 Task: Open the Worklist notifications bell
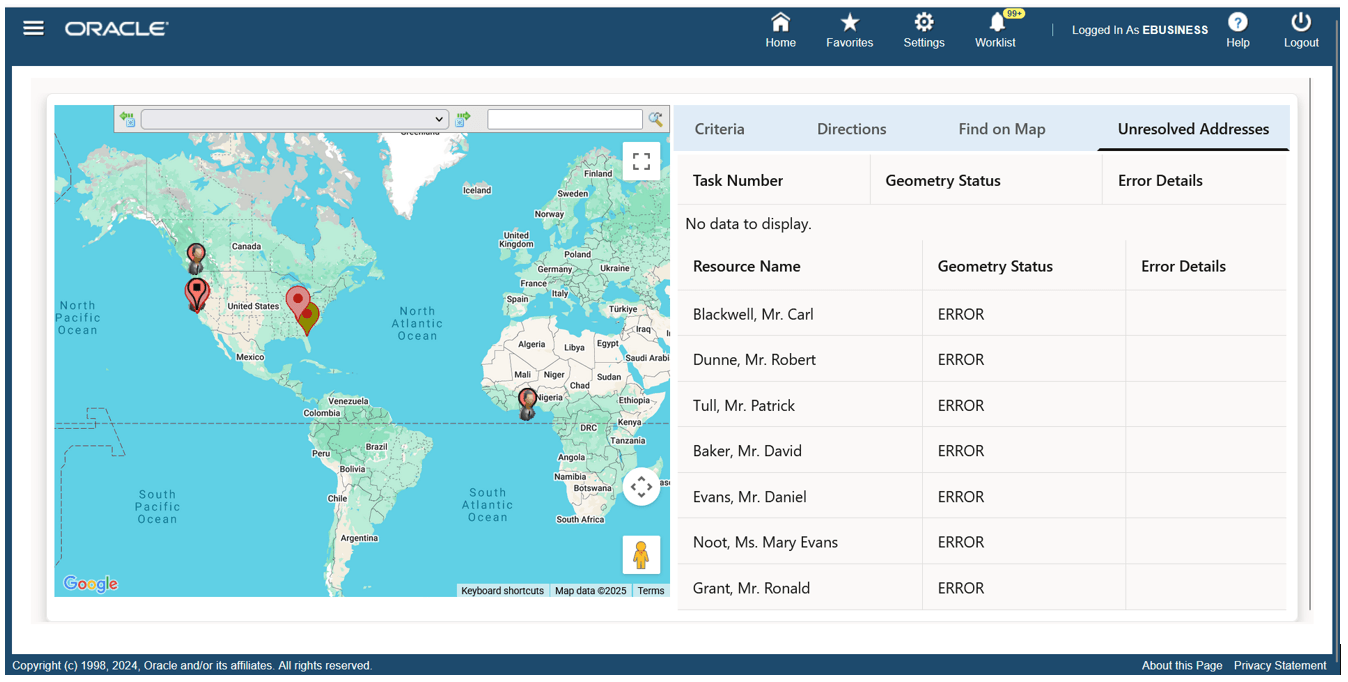995,27
